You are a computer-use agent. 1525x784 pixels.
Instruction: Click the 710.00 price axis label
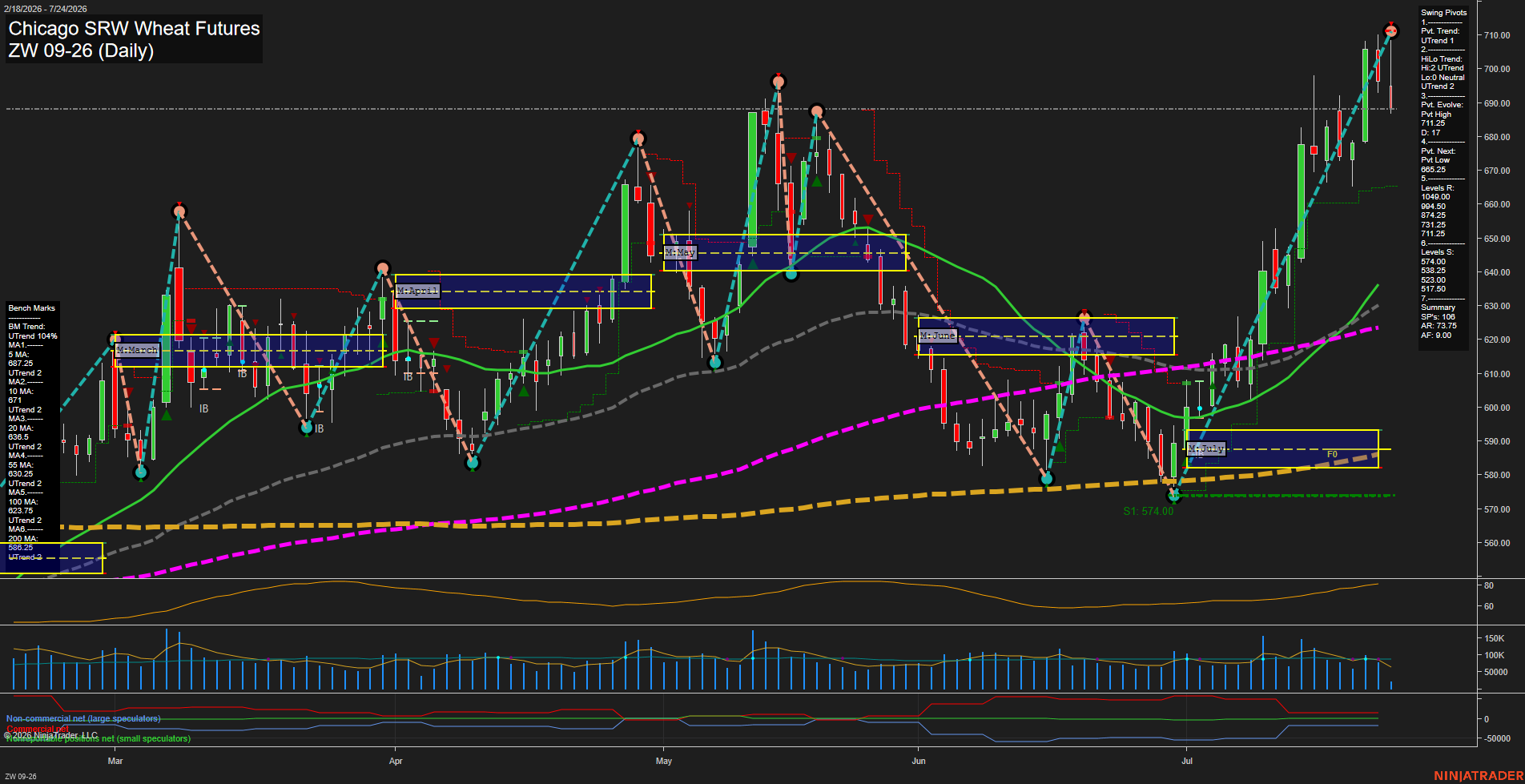[x=1497, y=35]
